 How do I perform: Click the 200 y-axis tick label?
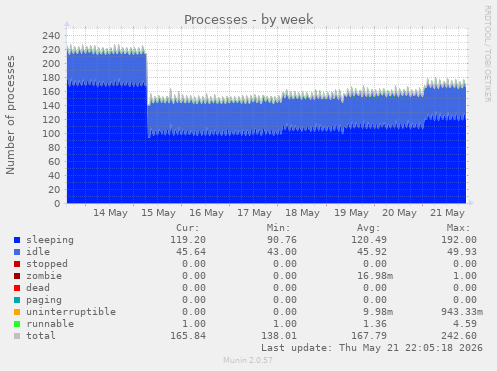coord(51,63)
